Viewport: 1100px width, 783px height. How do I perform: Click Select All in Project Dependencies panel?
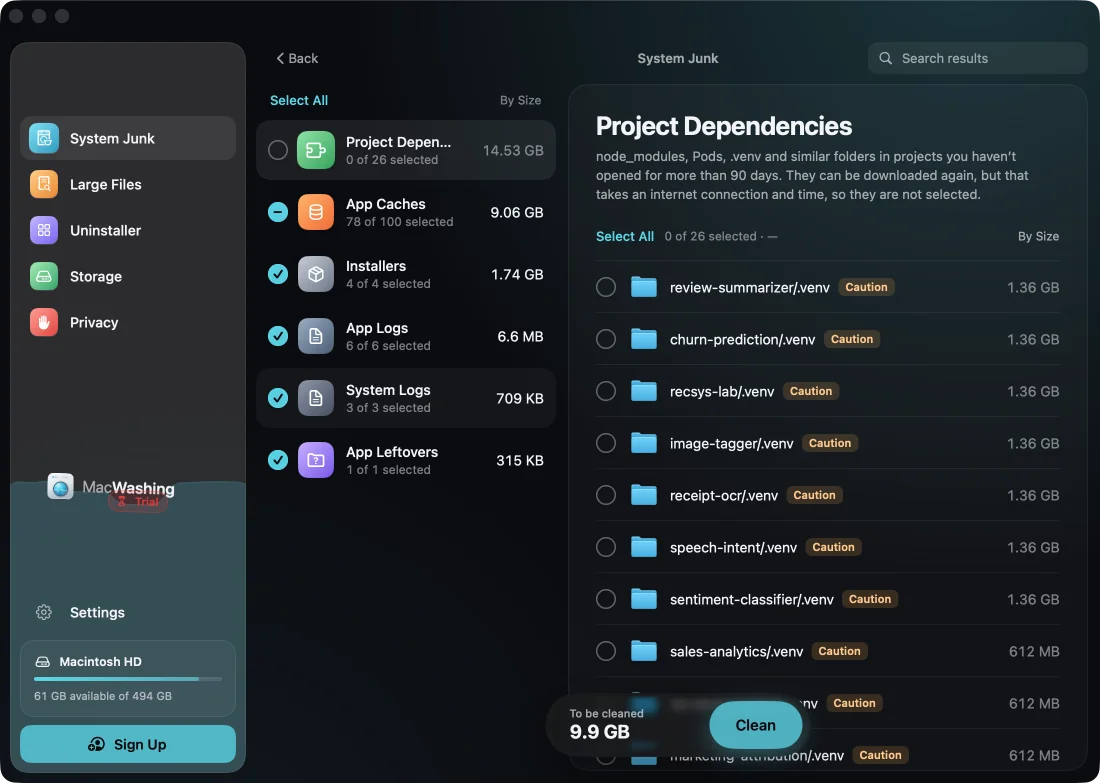point(625,236)
